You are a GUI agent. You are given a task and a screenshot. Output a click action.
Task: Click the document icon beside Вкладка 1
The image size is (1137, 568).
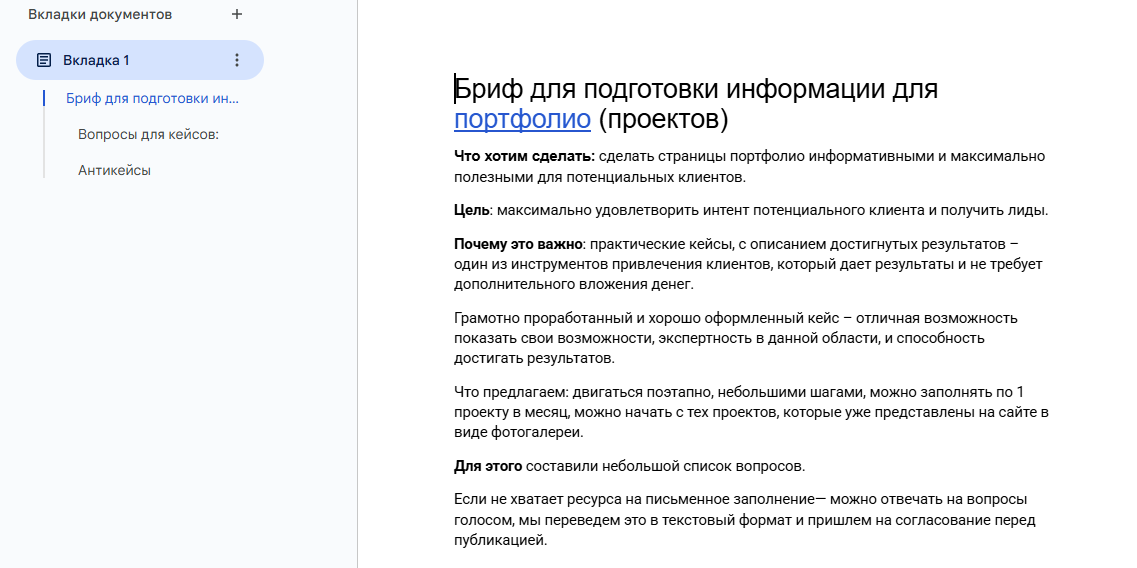44,60
